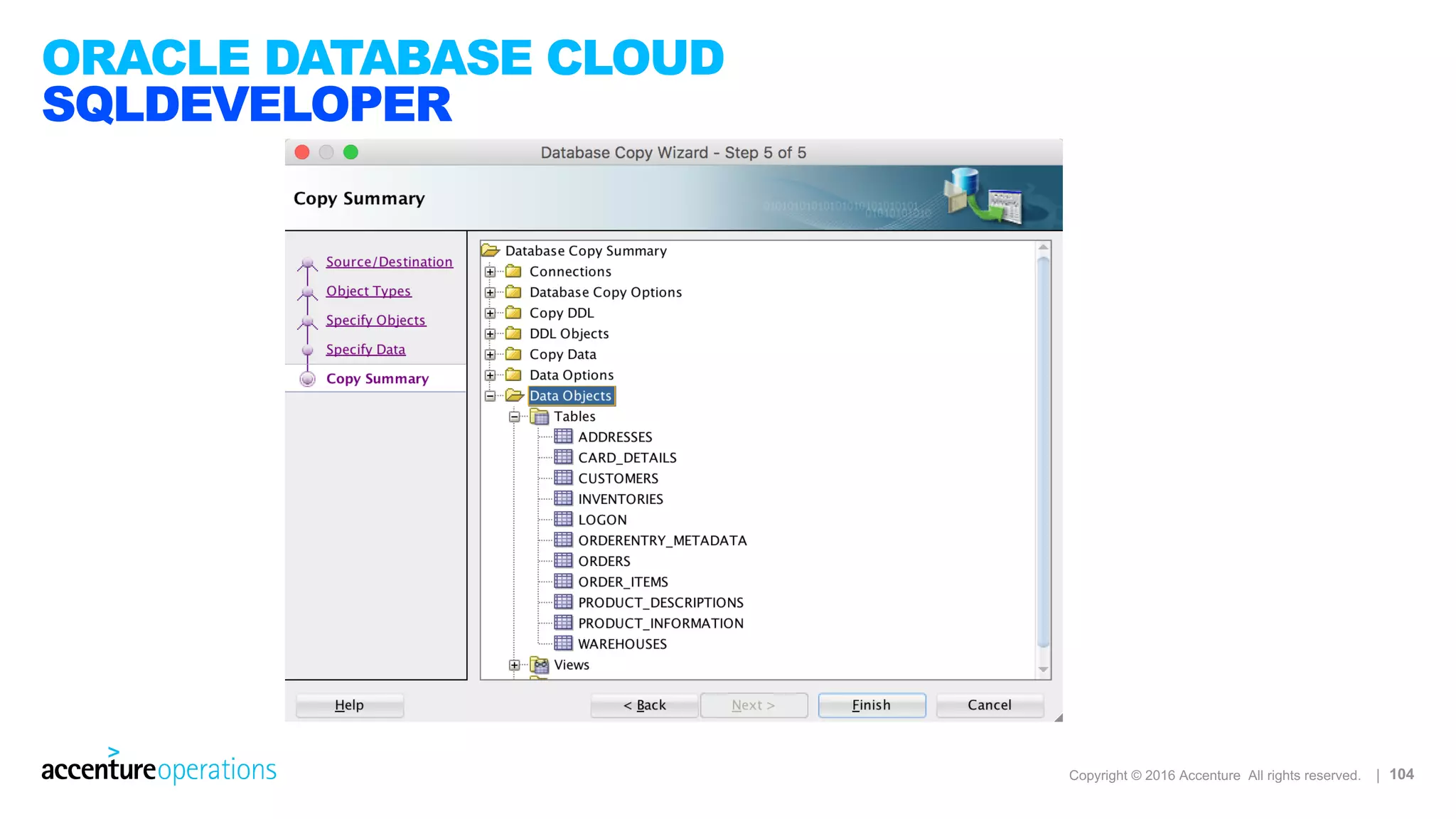1456x819 pixels.
Task: Click the Database Copy Summary root folder icon
Action: click(491, 250)
